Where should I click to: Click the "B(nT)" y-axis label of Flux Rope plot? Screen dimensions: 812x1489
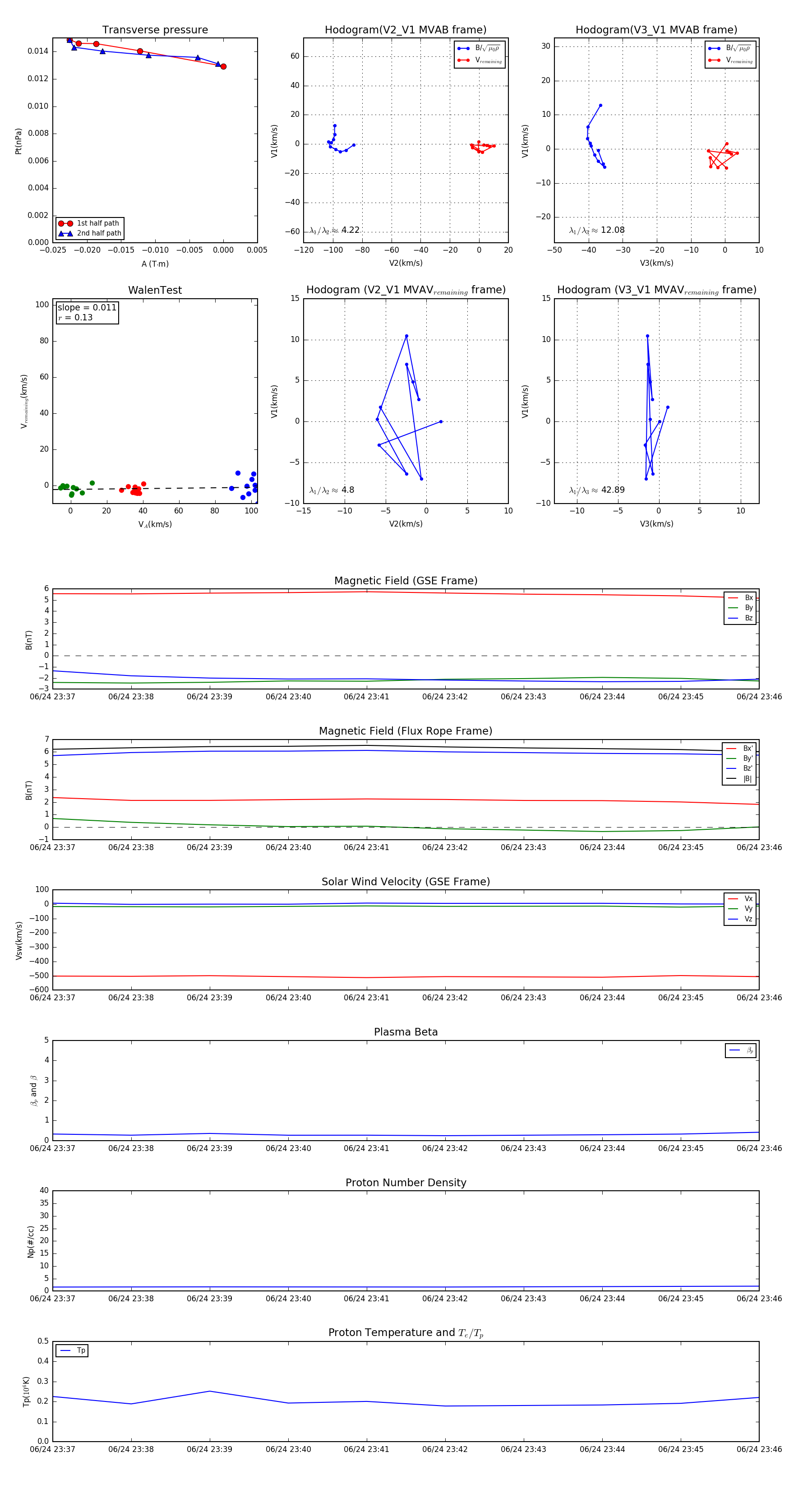click(x=29, y=790)
